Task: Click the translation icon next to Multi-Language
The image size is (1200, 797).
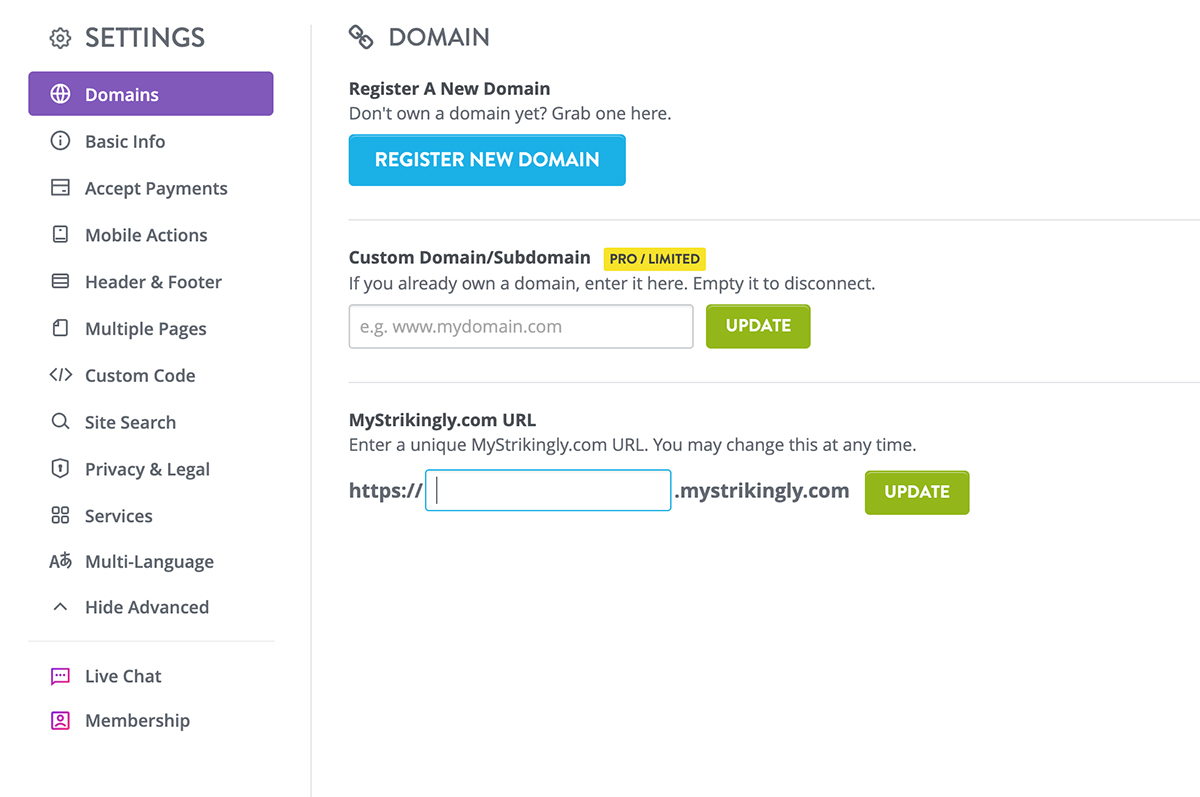Action: 61,561
